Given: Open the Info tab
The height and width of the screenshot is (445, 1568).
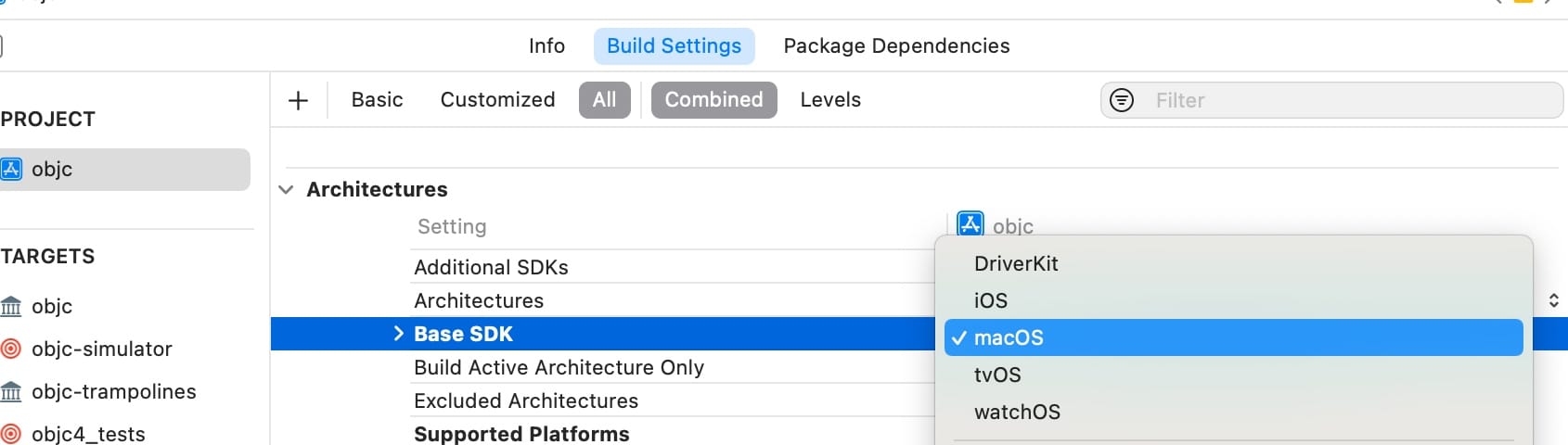Looking at the screenshot, I should pyautogui.click(x=546, y=46).
